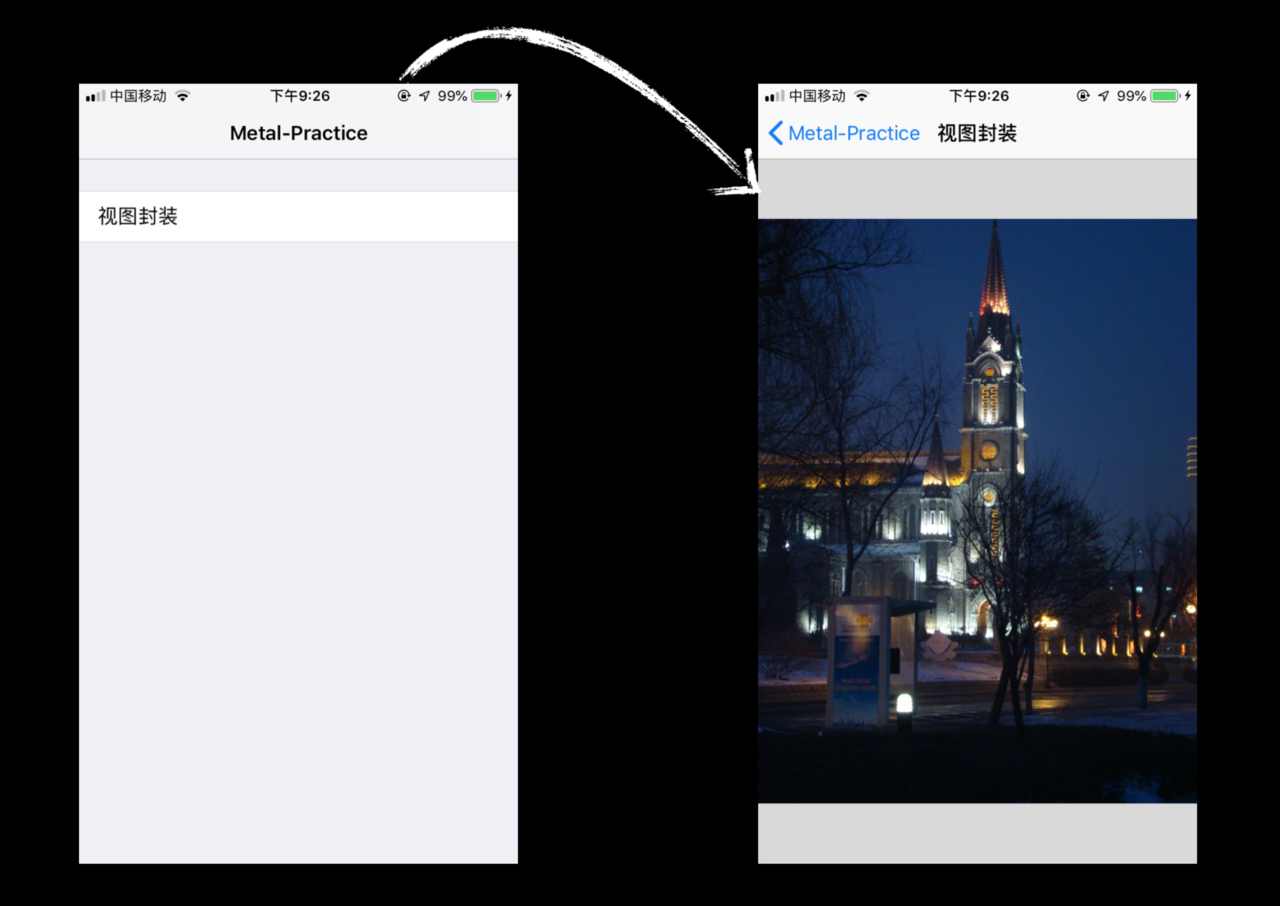The height and width of the screenshot is (906, 1280).
Task: Tap rotation lock icon in left phone
Action: pyautogui.click(x=404, y=96)
